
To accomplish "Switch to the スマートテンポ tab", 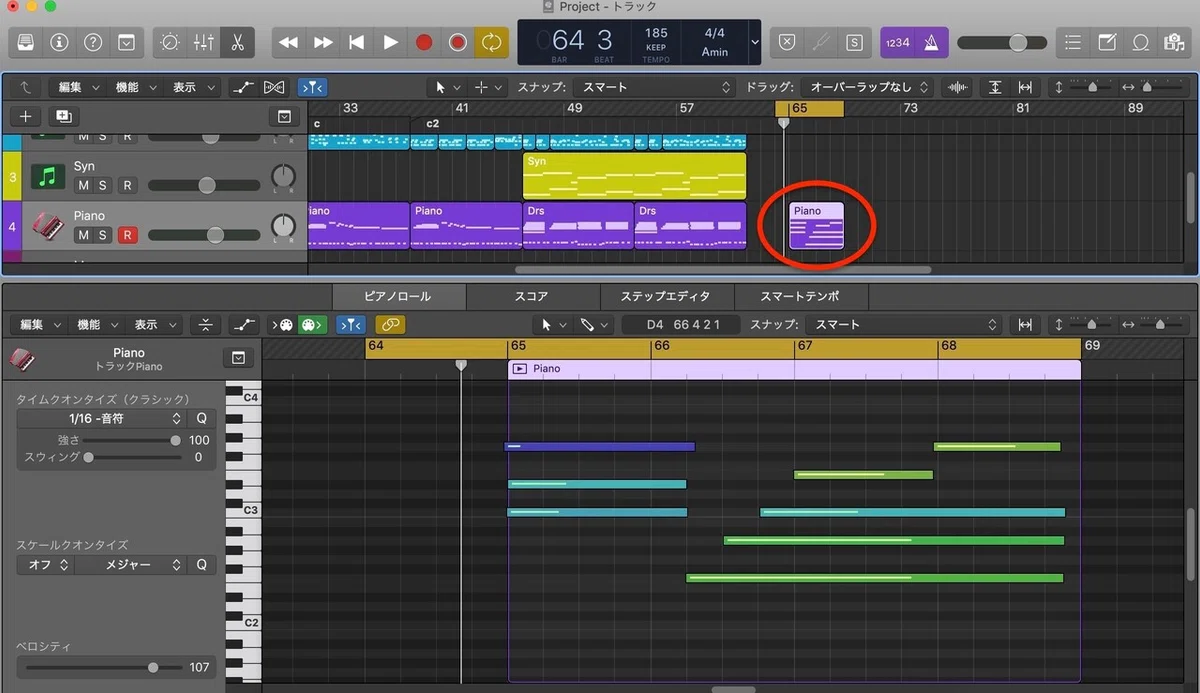I will pos(800,296).
